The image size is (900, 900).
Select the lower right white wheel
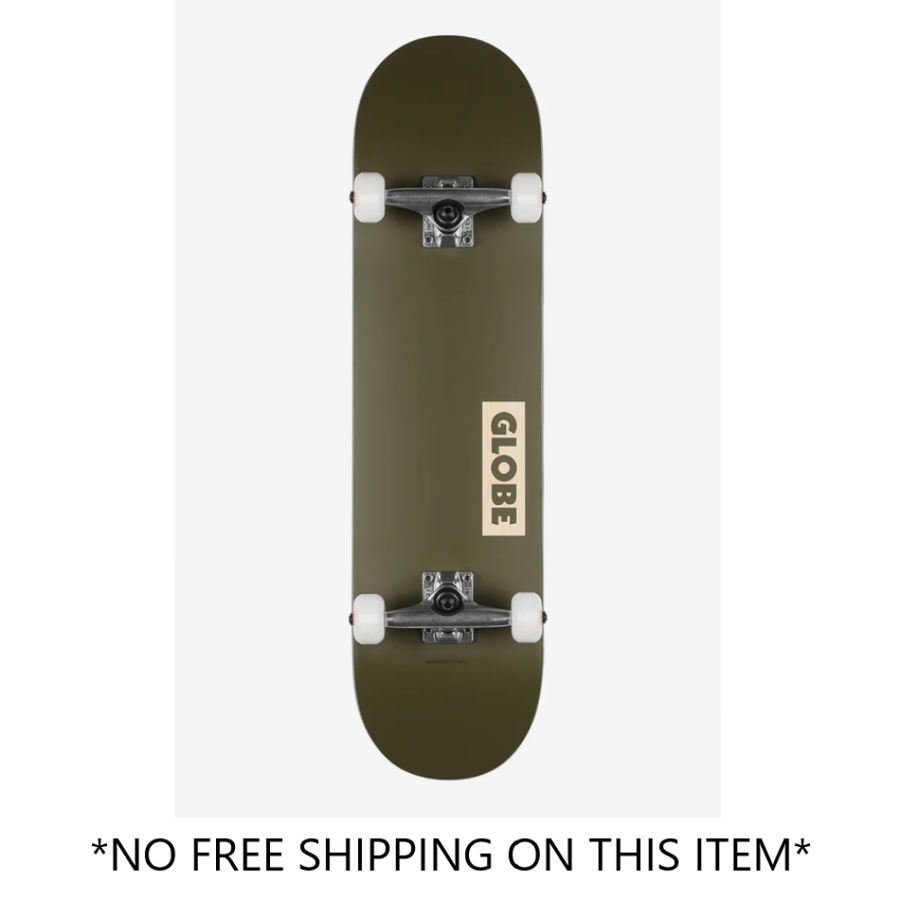(x=526, y=617)
